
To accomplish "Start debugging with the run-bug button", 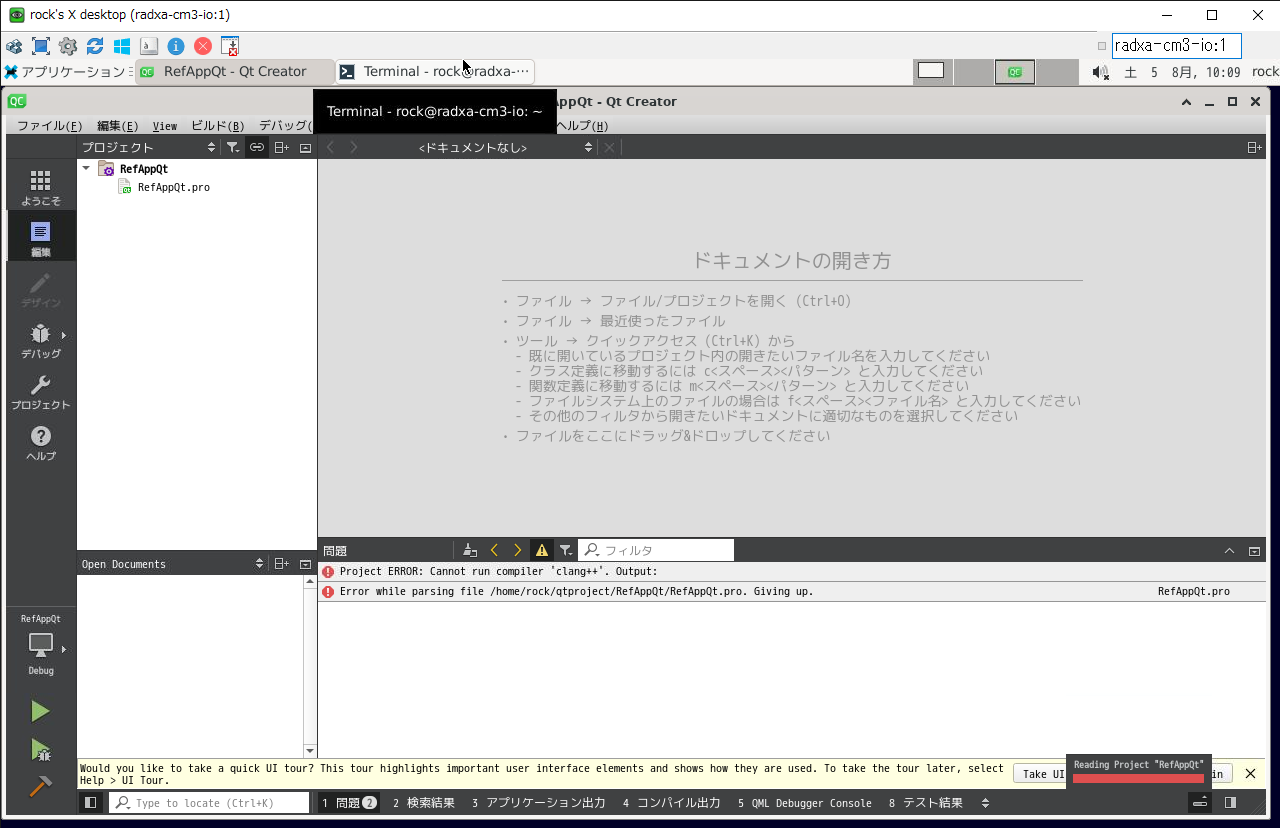I will tap(40, 749).
